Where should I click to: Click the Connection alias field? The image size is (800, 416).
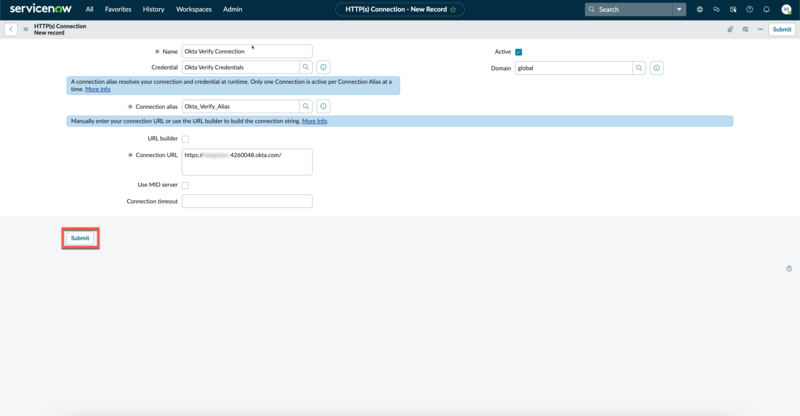240,106
